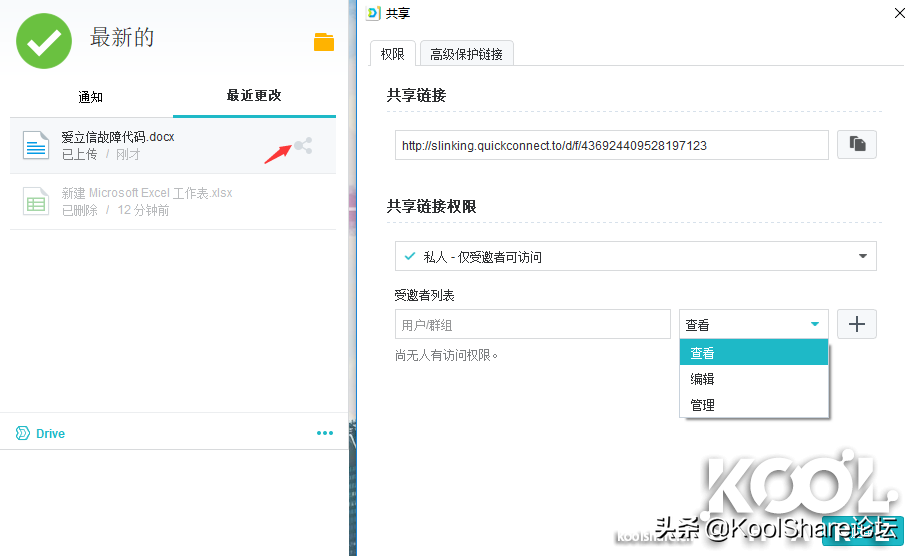This screenshot has height=556, width=914.
Task: Open the three-dots more options menu
Action: point(325,433)
